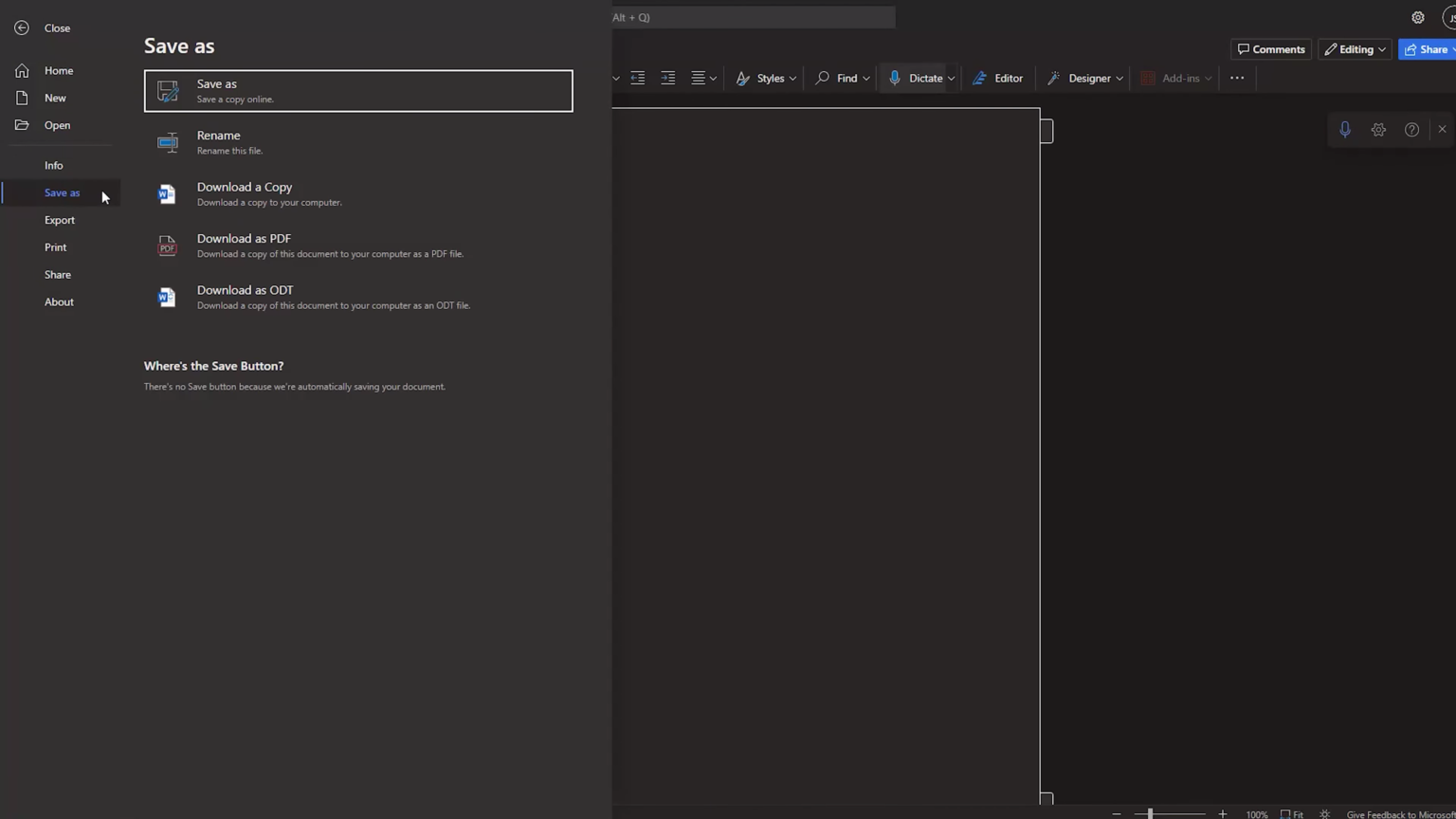This screenshot has width=1456, height=819.
Task: Open the Print section
Action: point(55,246)
